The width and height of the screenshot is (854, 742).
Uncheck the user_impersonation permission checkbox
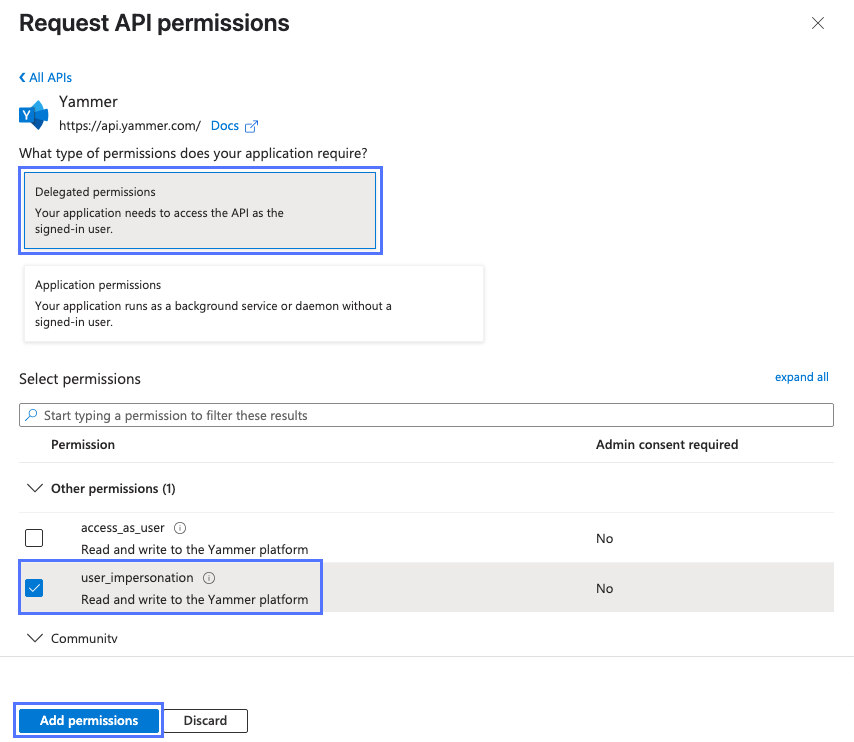click(x=34, y=588)
